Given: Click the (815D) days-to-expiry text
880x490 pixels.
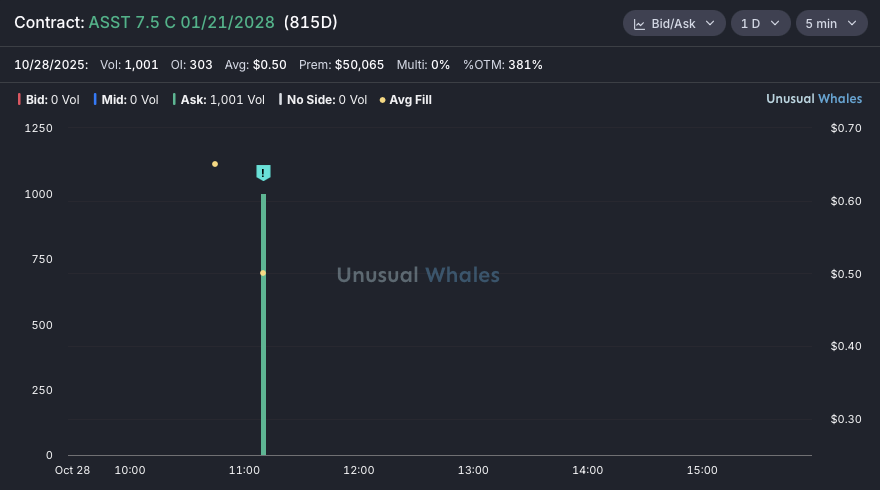Looking at the screenshot, I should tap(310, 22).
